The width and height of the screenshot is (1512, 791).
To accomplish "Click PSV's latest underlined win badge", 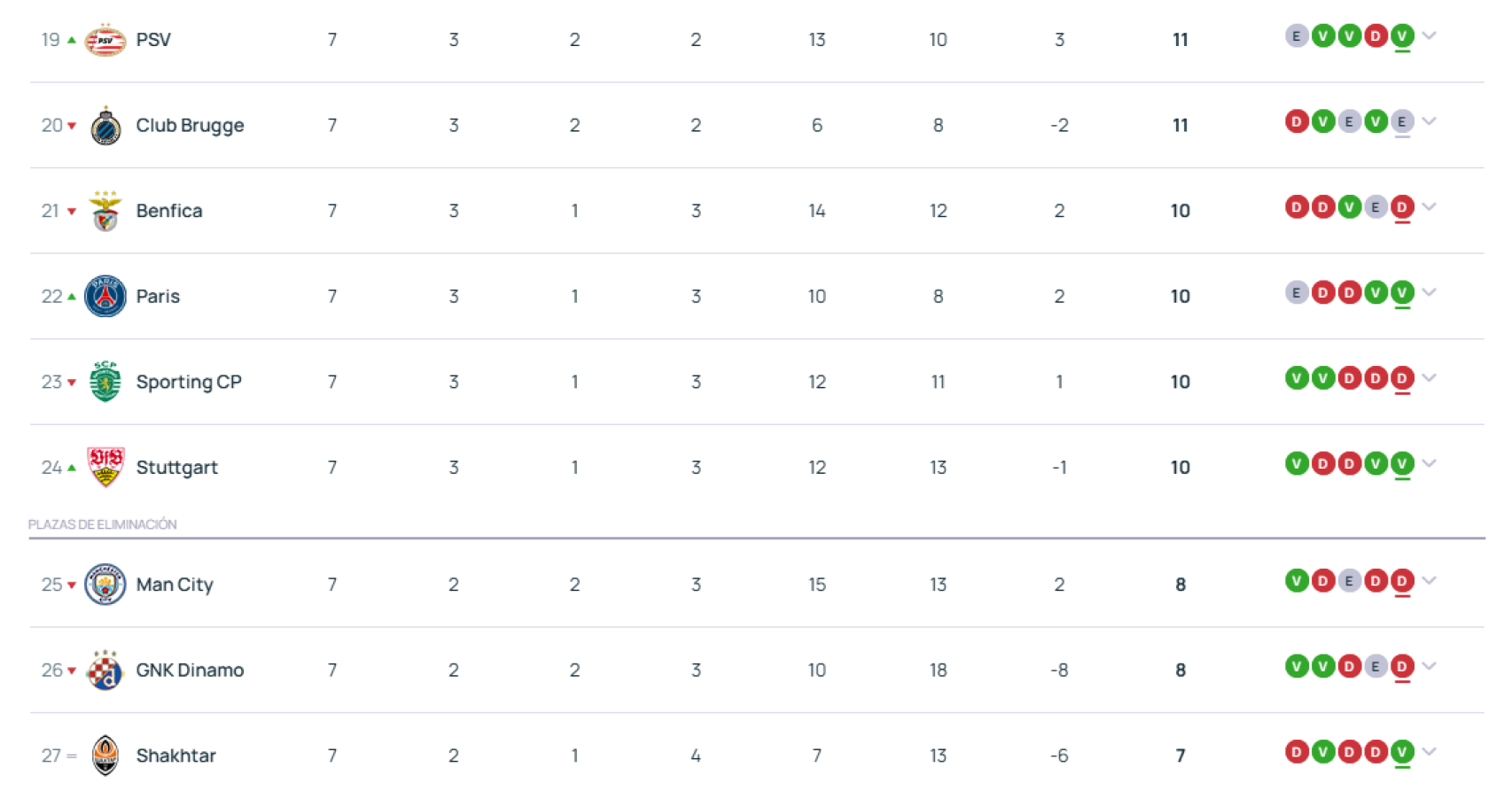I will tap(1402, 36).
